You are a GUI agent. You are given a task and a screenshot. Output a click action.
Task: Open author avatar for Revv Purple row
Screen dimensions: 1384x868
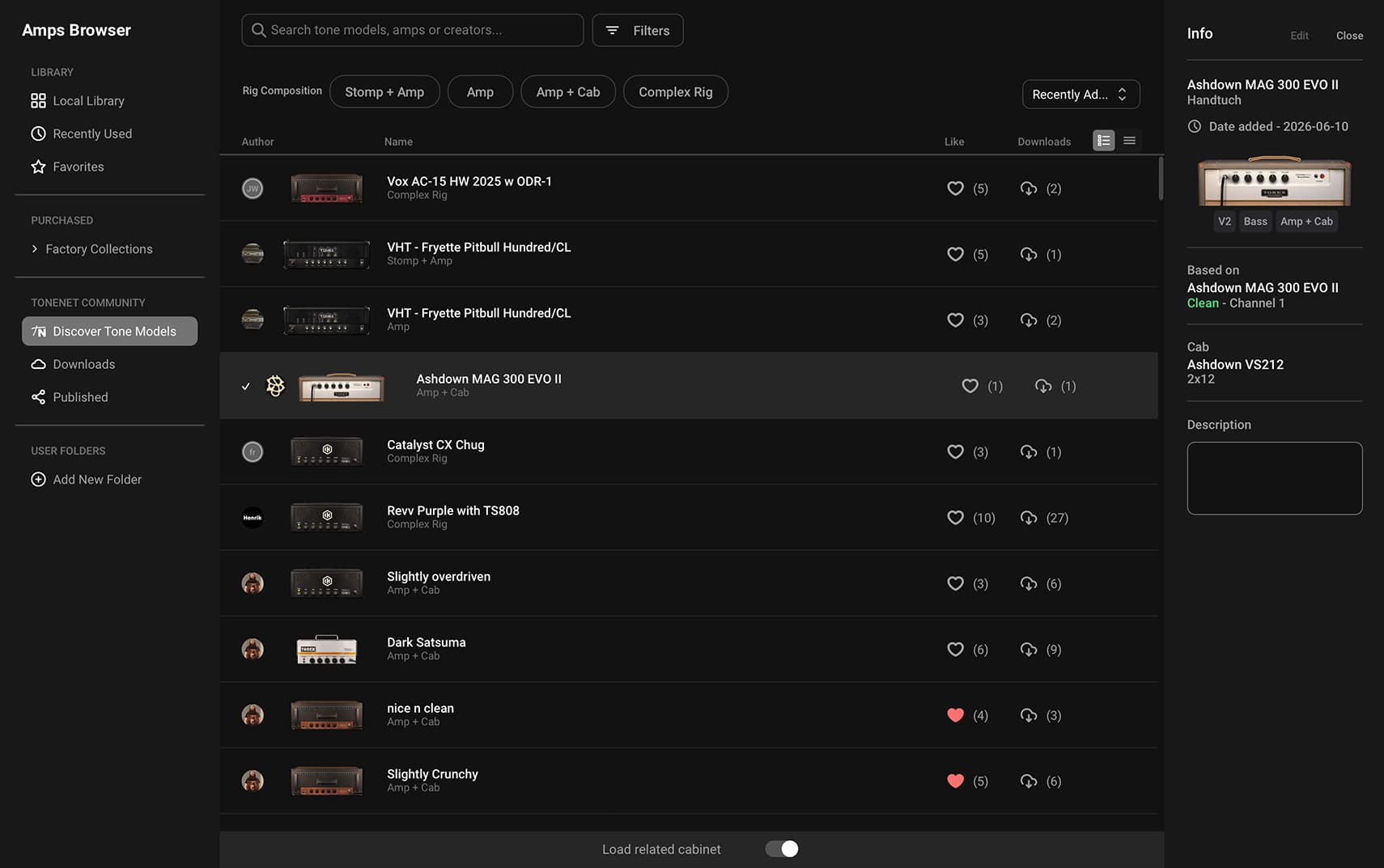tap(253, 518)
